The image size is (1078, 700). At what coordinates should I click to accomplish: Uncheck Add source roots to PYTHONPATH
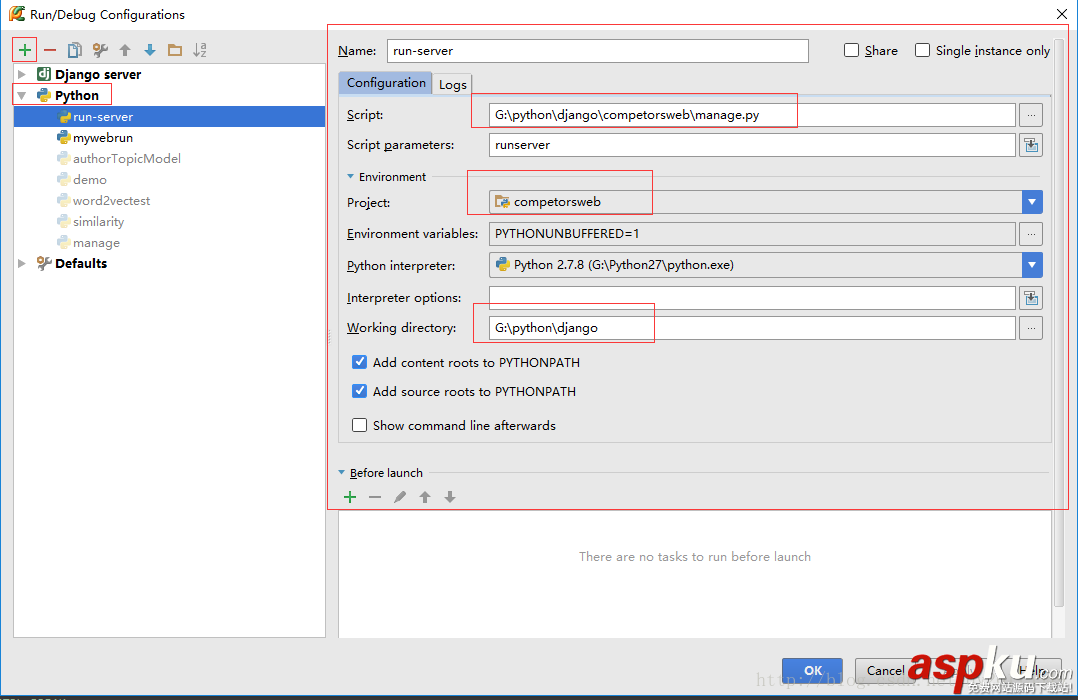click(x=360, y=391)
